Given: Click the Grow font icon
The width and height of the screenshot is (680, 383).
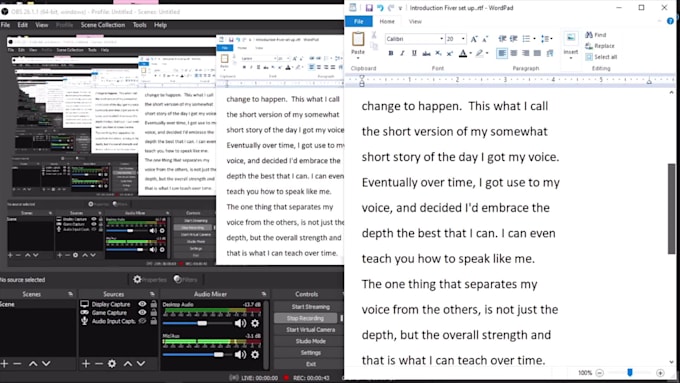Looking at the screenshot, I should pyautogui.click(x=474, y=39).
